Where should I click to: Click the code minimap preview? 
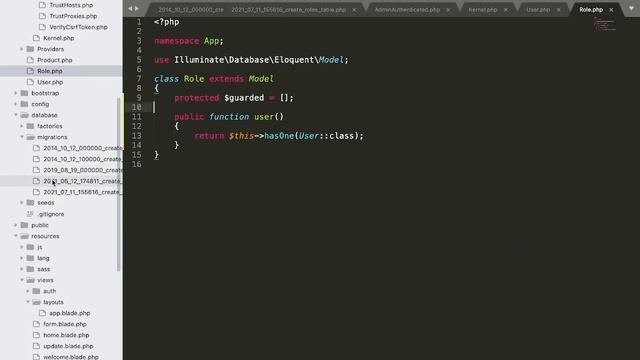click(x=604, y=24)
